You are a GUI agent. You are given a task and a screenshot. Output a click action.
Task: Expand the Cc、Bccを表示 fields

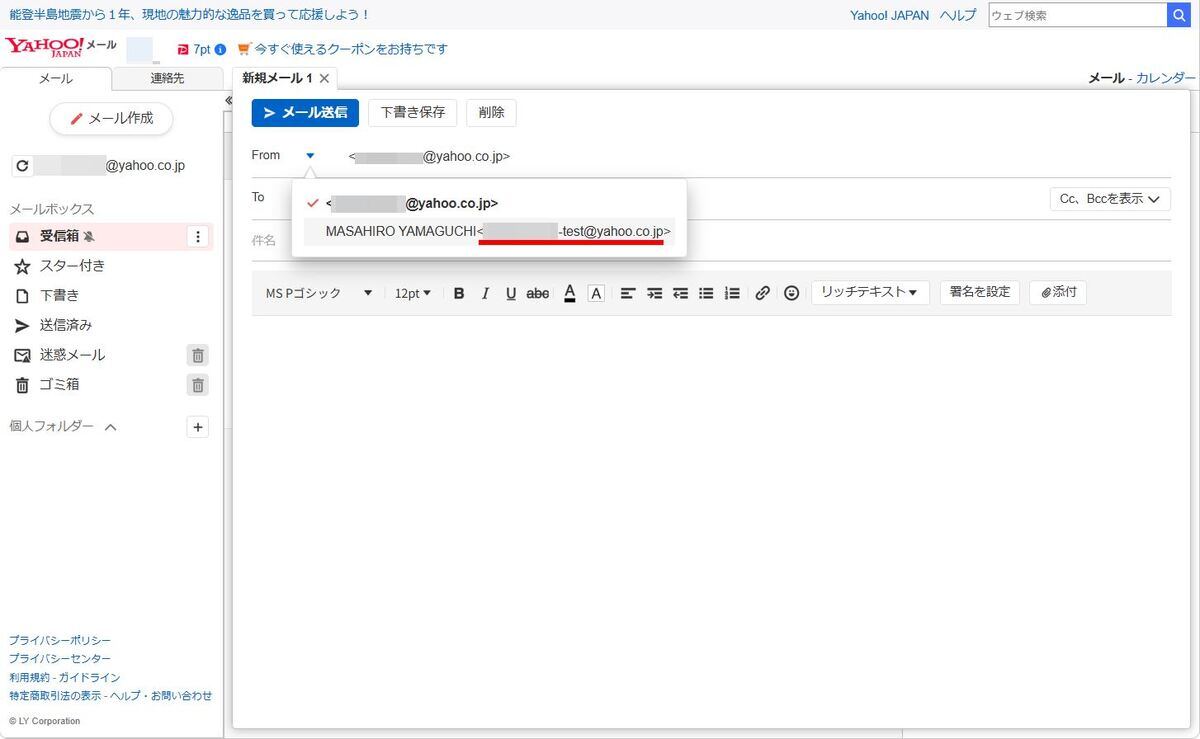(1110, 199)
